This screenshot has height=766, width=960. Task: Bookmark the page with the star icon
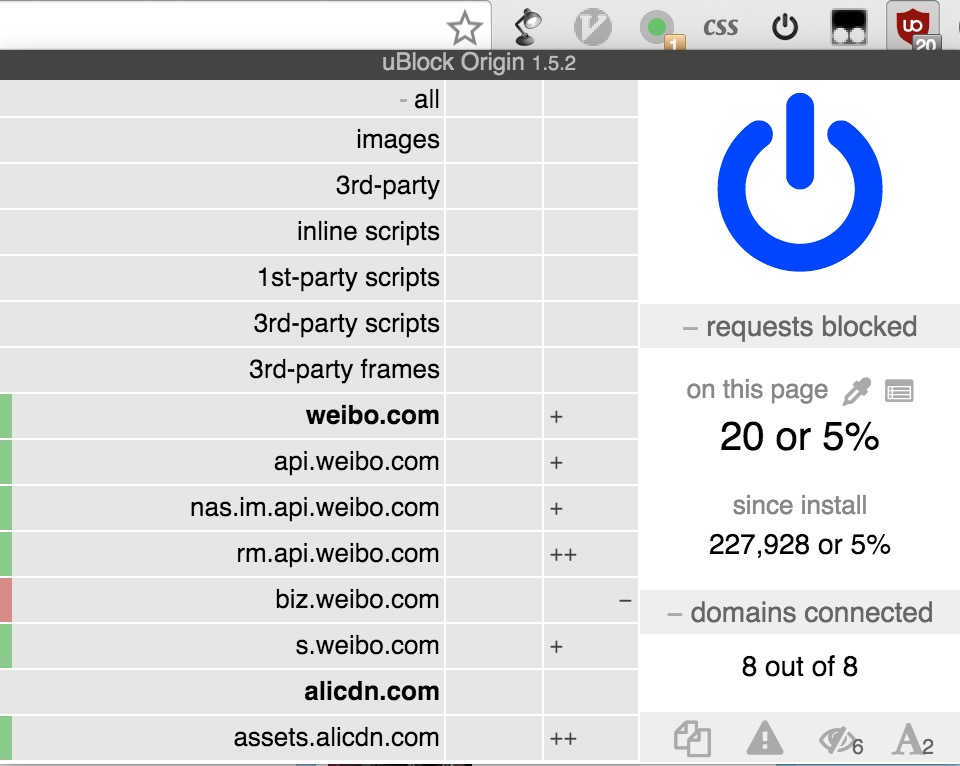(464, 28)
